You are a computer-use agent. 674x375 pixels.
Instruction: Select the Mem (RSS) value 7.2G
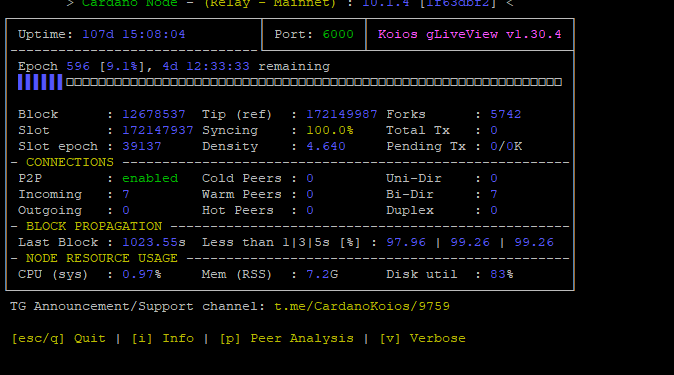pyautogui.click(x=322, y=274)
